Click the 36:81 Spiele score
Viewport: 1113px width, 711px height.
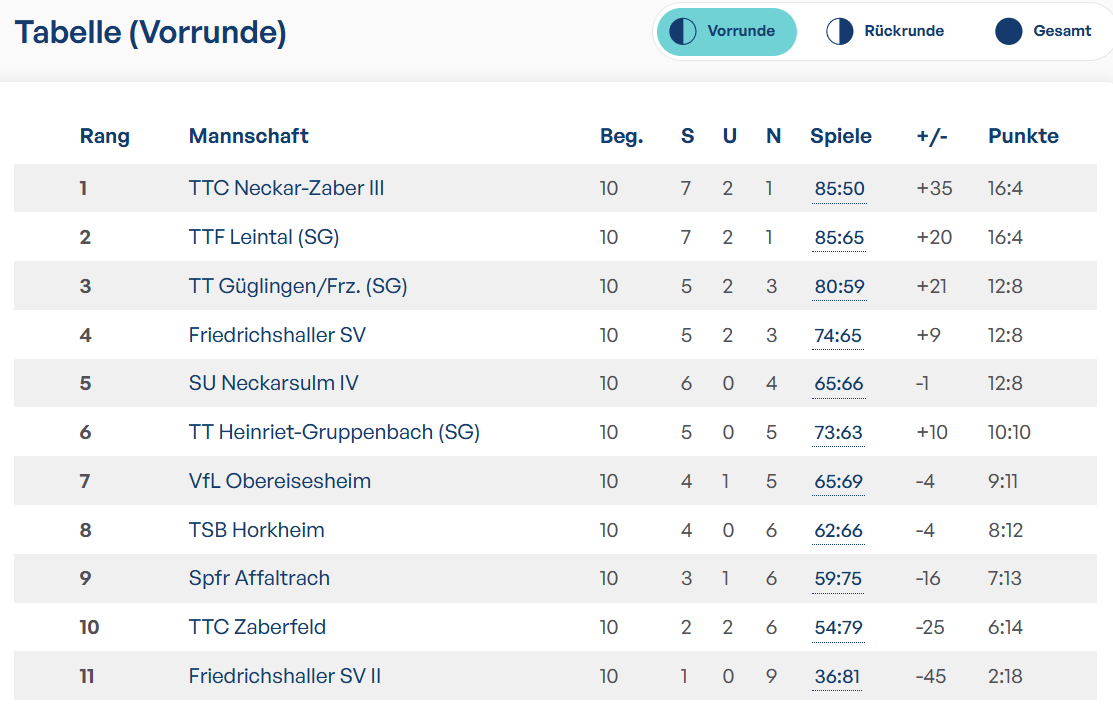pyautogui.click(x=837, y=677)
